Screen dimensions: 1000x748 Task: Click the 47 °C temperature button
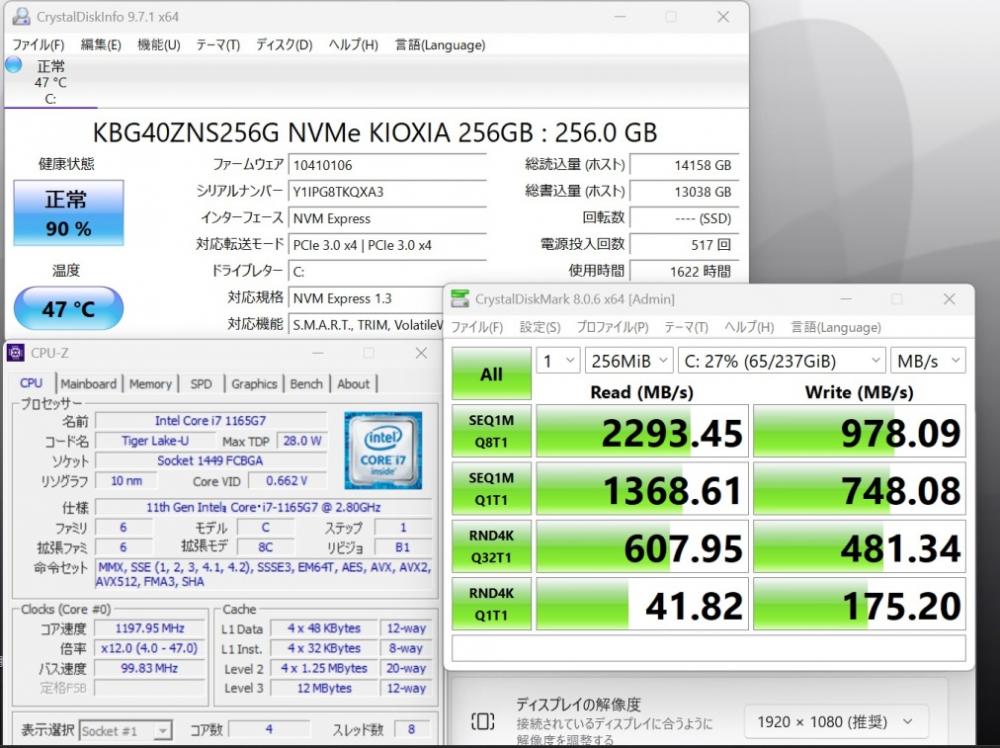coord(68,309)
